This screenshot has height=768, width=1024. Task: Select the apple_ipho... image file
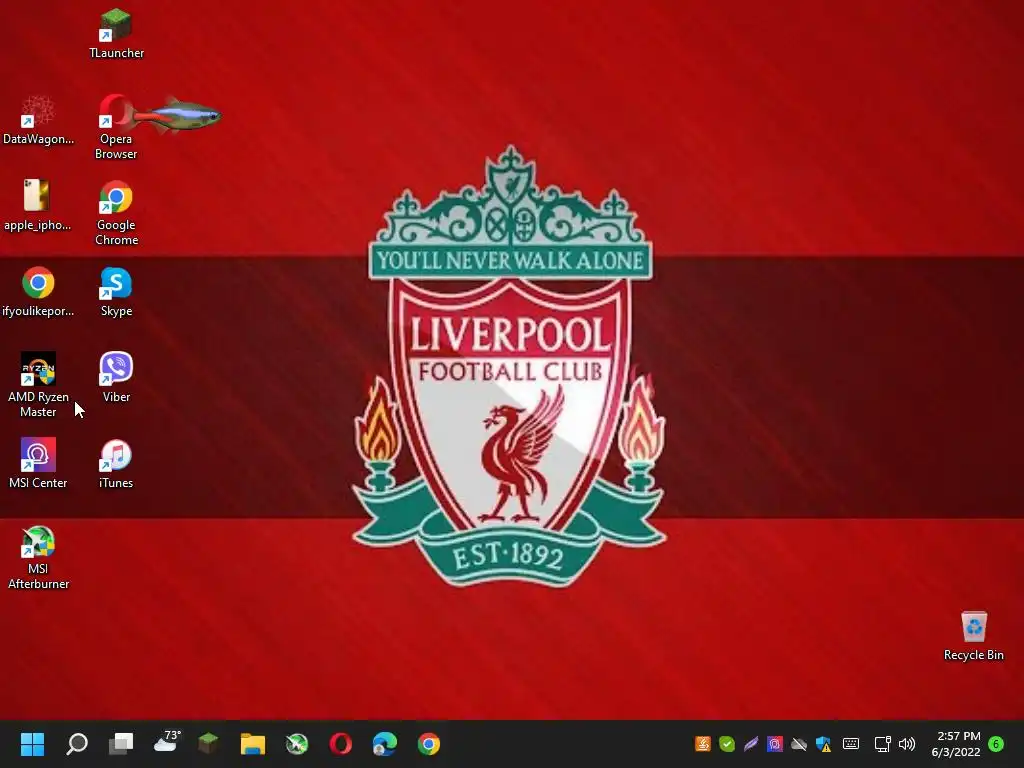click(37, 206)
